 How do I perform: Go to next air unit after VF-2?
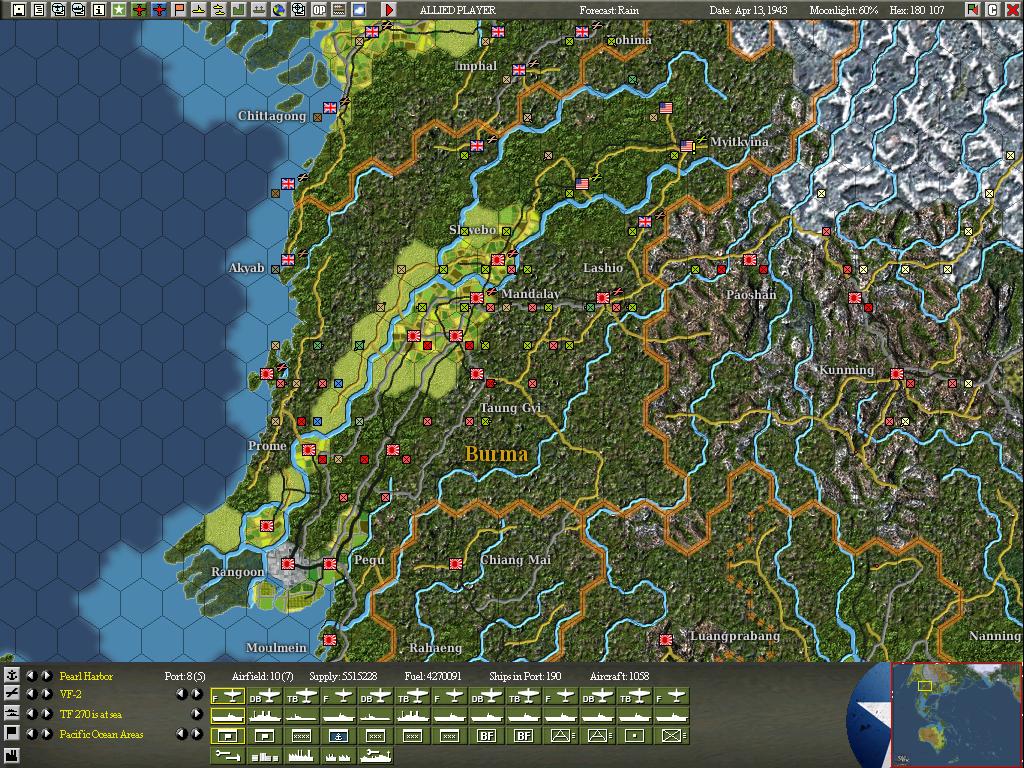pyautogui.click(x=46, y=695)
